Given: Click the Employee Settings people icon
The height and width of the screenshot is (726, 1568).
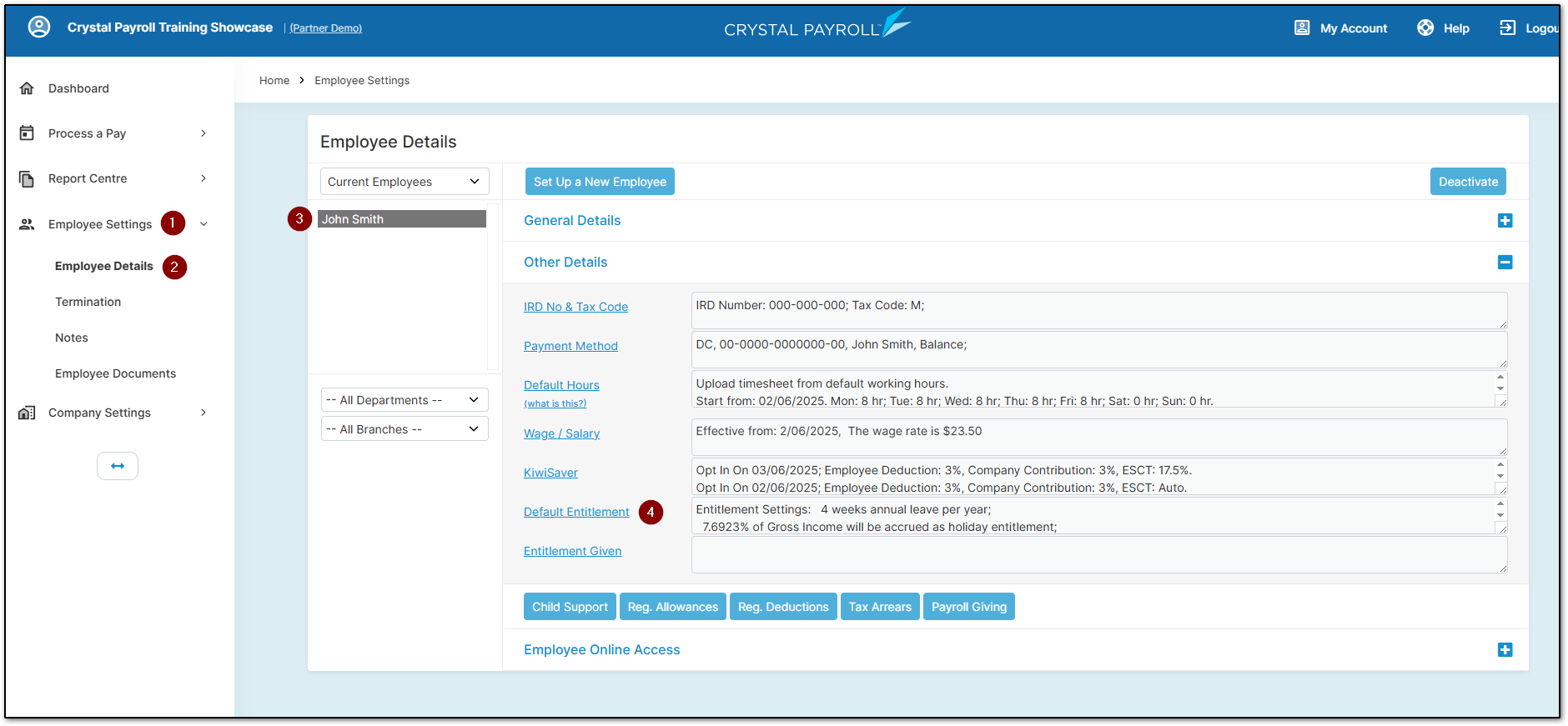Looking at the screenshot, I should coord(27,224).
